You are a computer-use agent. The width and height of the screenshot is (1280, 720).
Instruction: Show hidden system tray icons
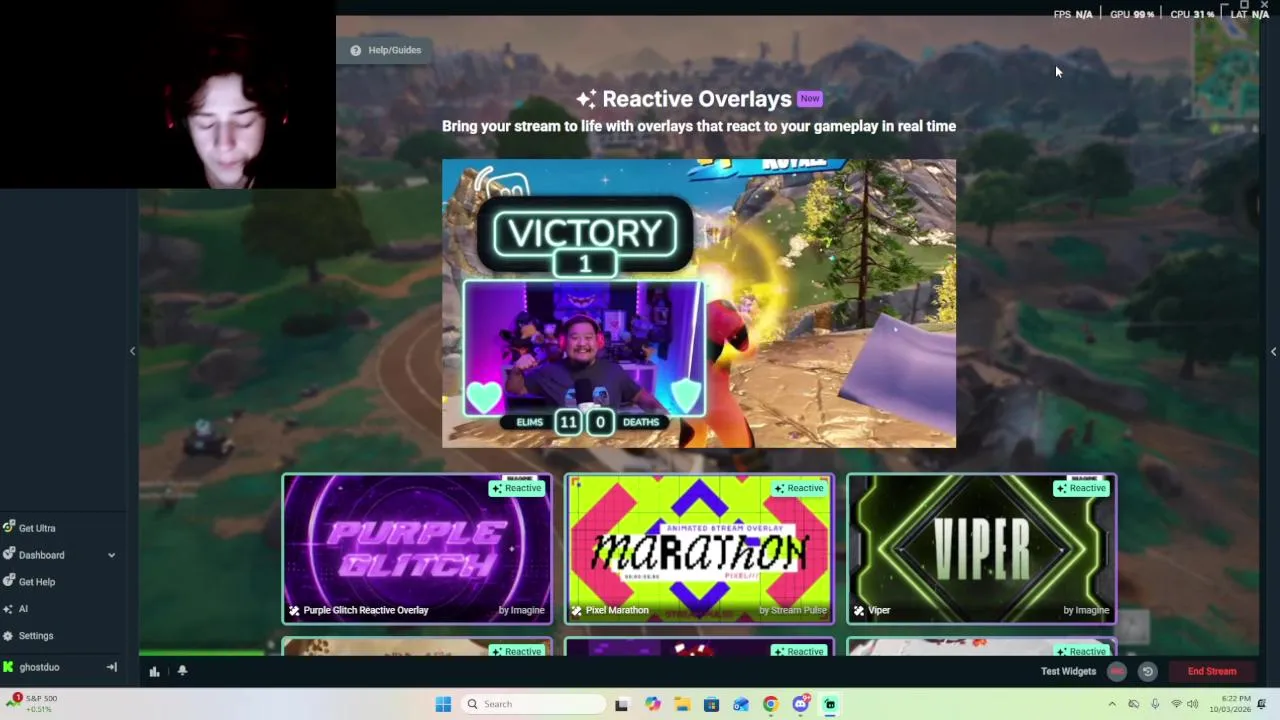[1112, 704]
